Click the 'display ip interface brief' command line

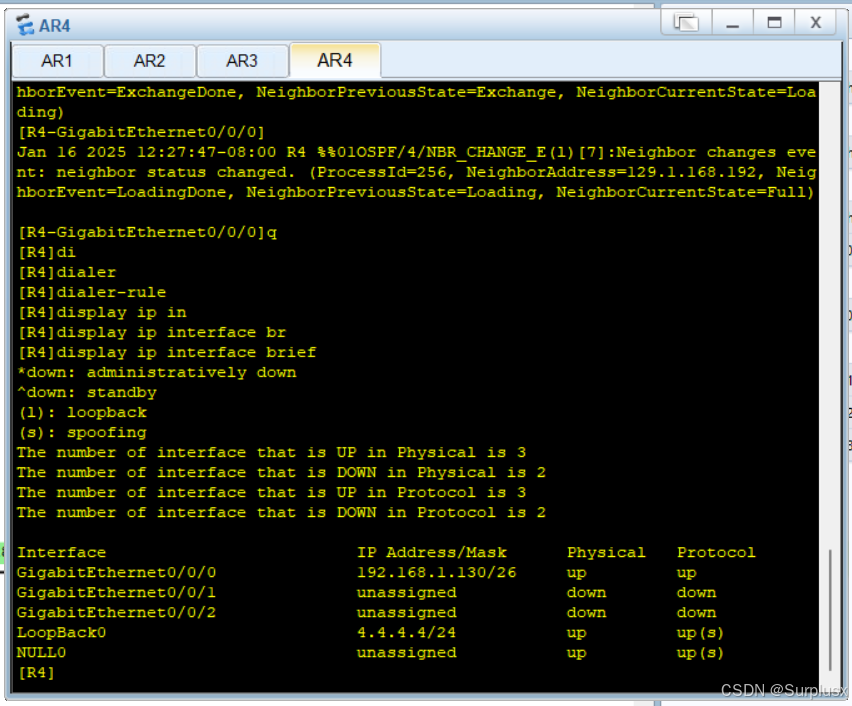pyautogui.click(x=166, y=352)
